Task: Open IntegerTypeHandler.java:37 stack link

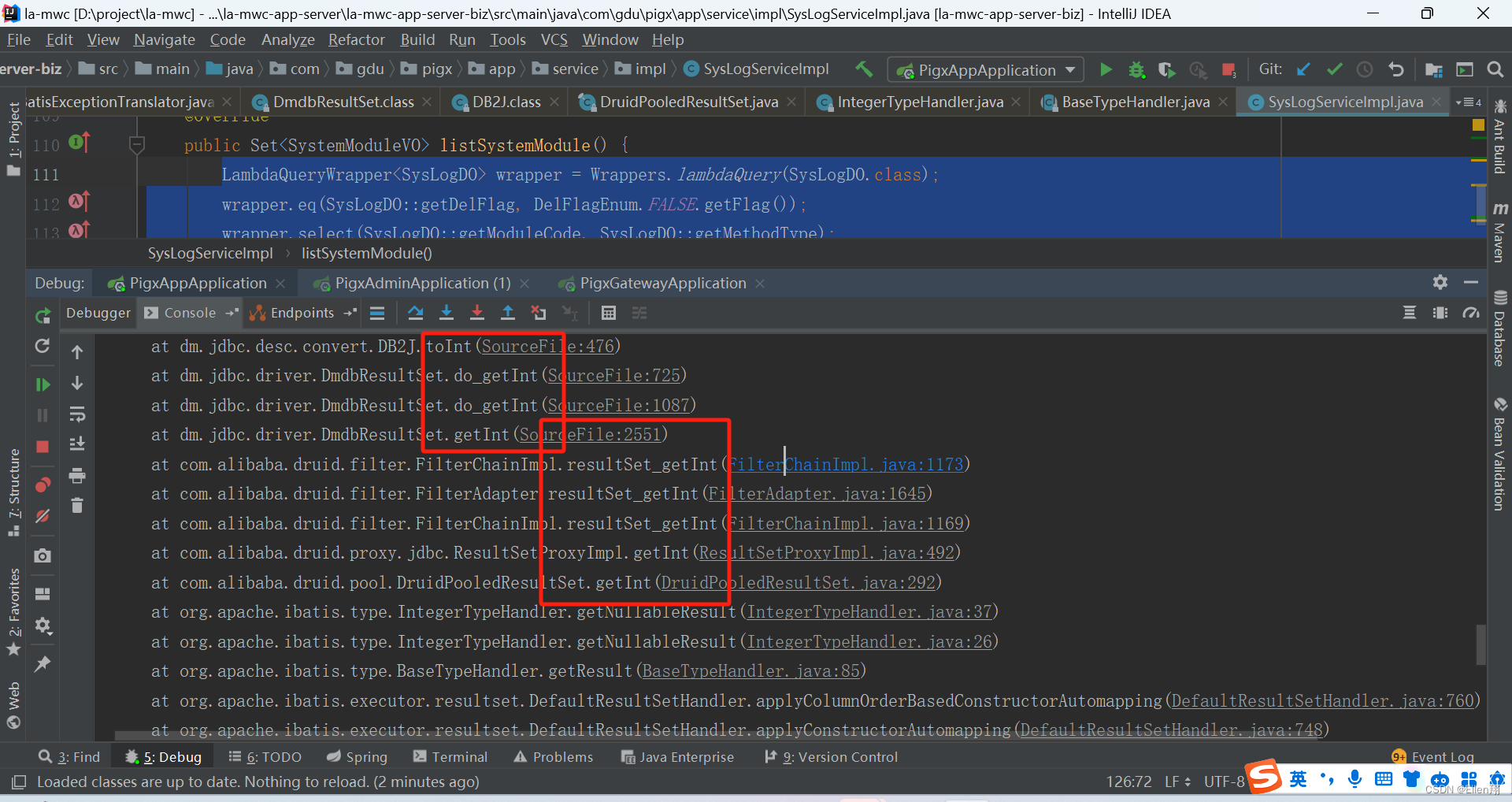Action: point(869,611)
